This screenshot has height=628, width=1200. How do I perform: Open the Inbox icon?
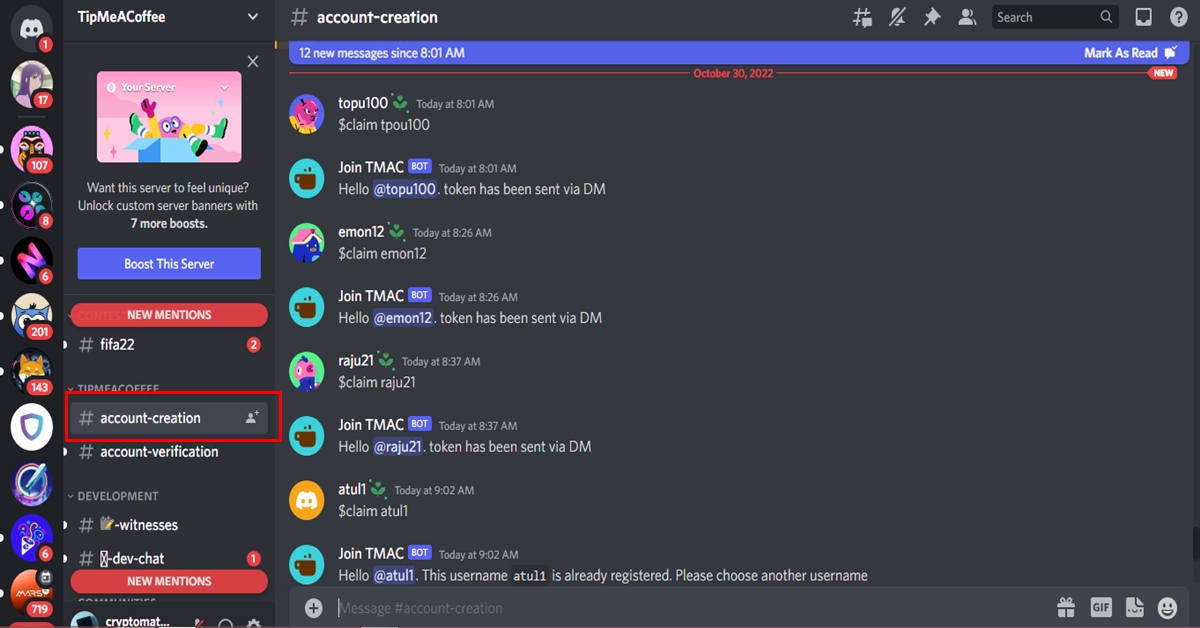[x=1143, y=17]
